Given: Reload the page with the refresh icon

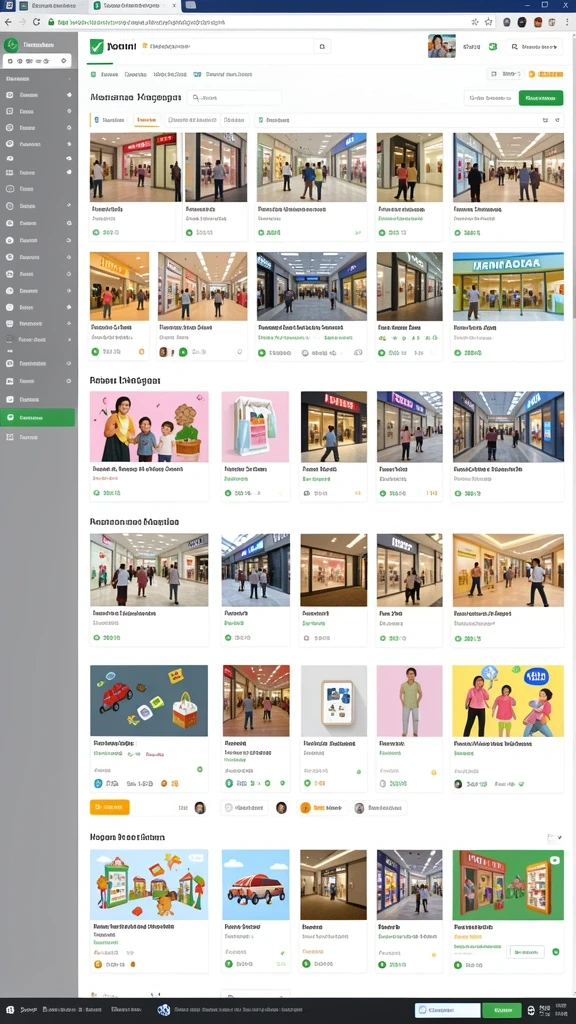Looking at the screenshot, I should (x=36, y=22).
